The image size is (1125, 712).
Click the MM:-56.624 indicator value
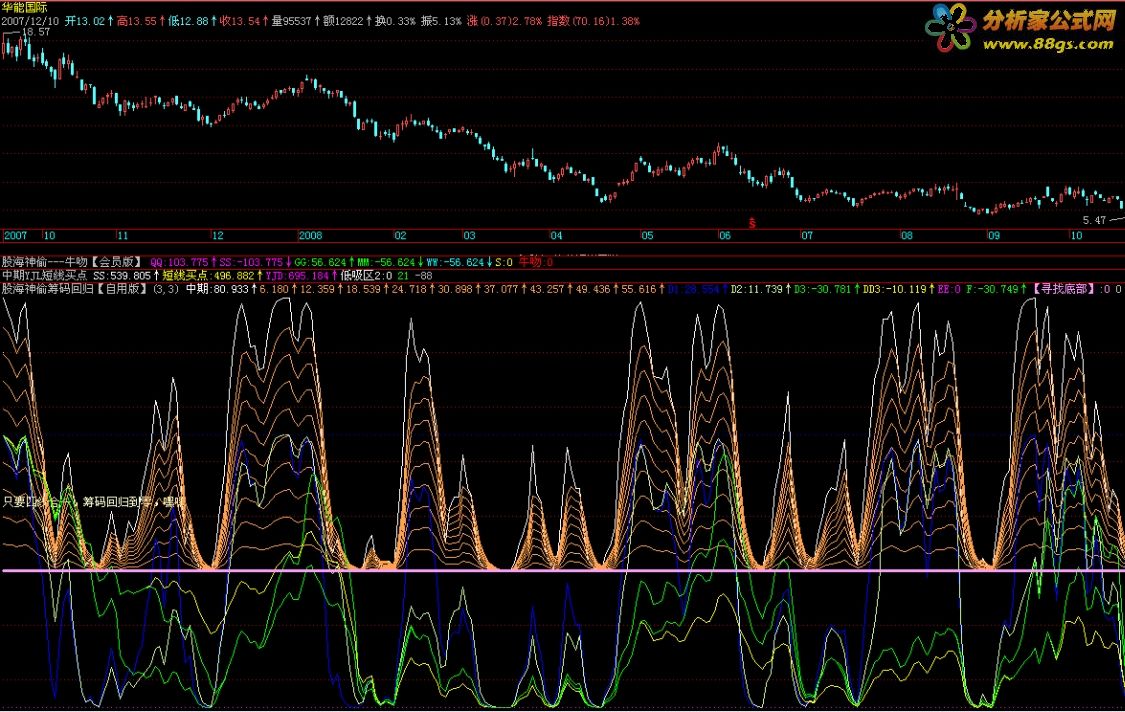coord(386,262)
